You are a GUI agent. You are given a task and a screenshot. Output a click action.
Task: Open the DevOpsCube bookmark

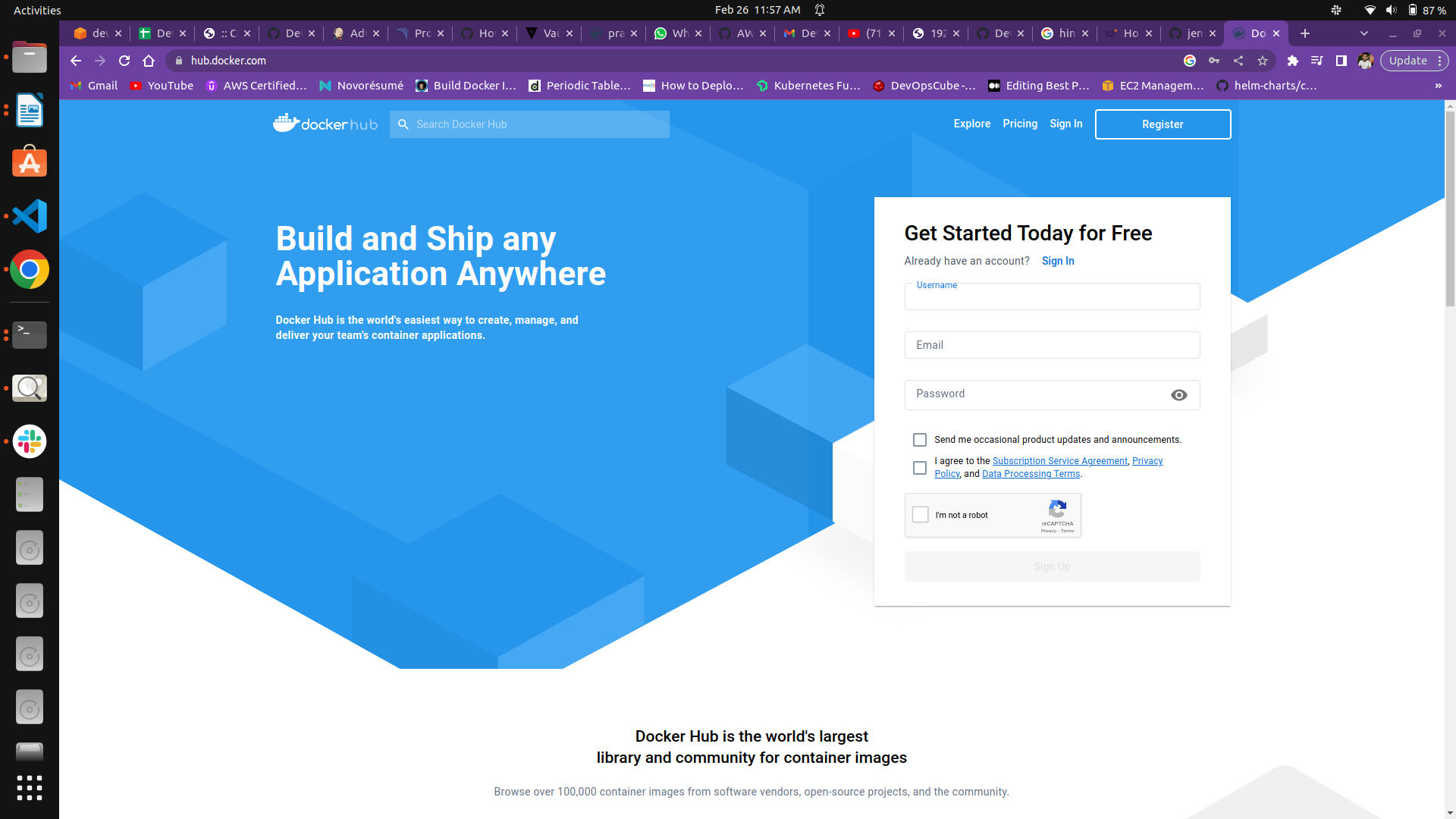[x=924, y=86]
